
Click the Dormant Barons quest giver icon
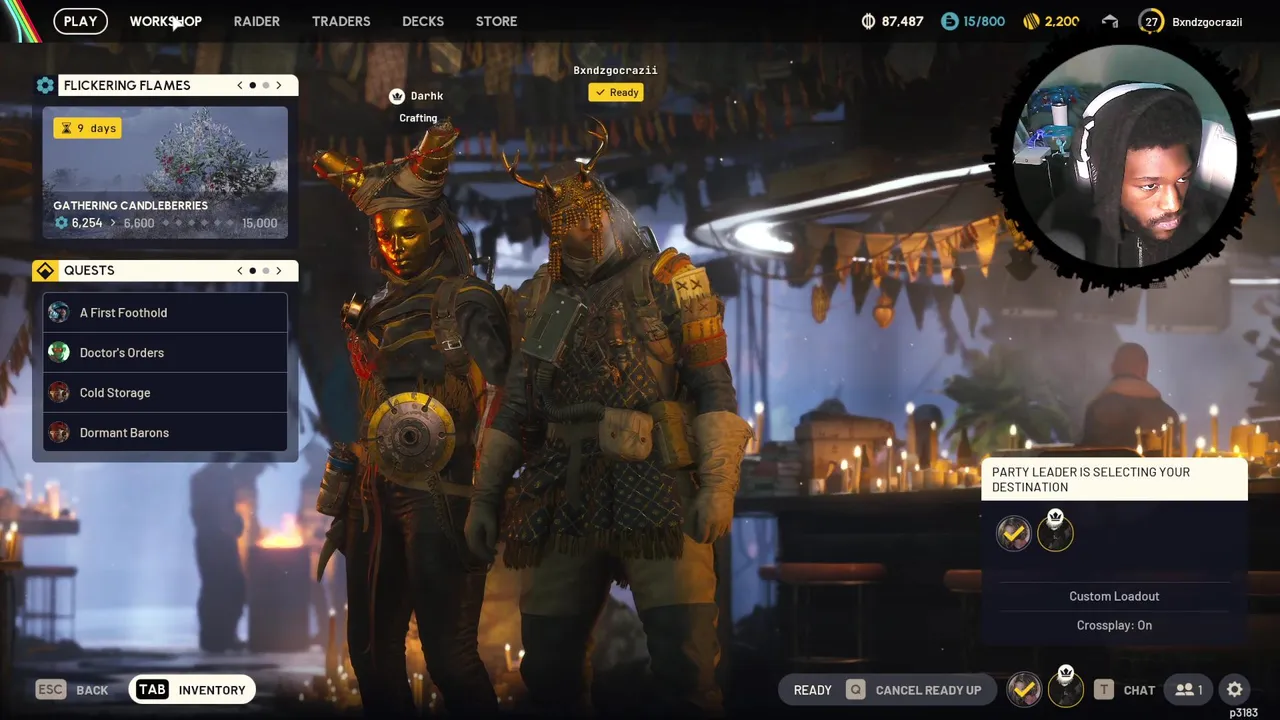[x=59, y=432]
